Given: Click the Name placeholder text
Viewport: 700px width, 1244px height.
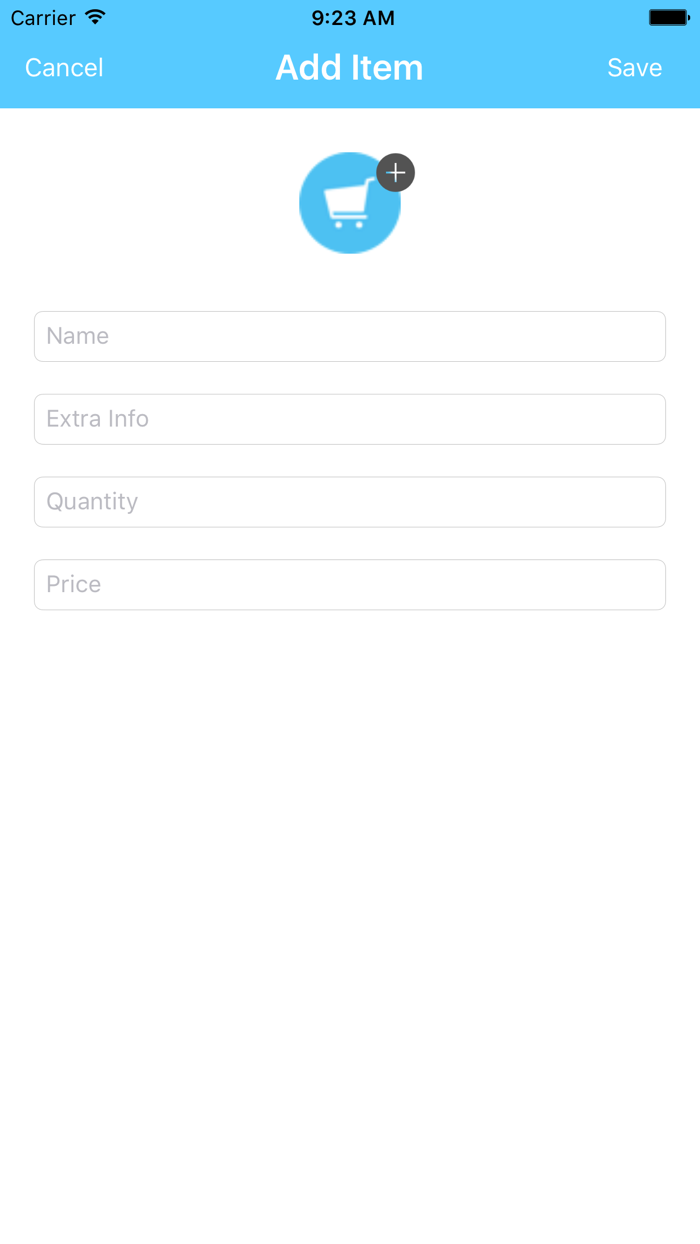Looking at the screenshot, I should 77,336.
